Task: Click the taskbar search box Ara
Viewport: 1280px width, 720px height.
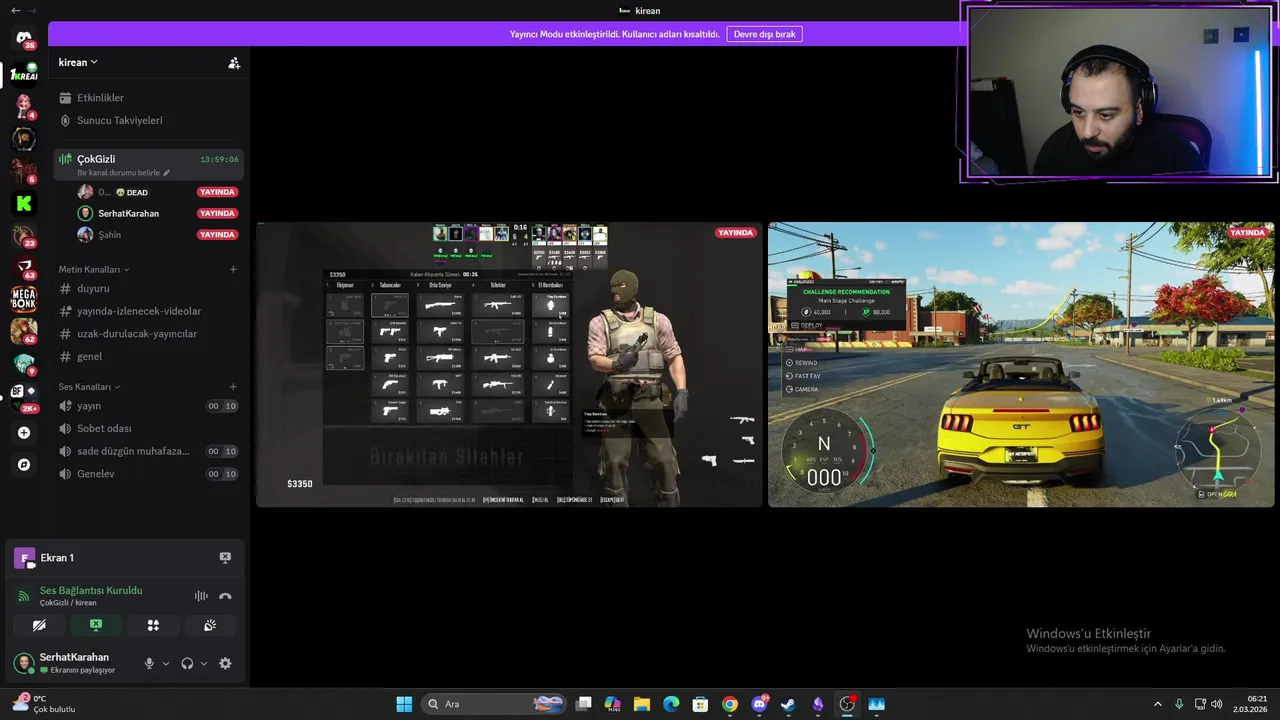Action: [495, 704]
